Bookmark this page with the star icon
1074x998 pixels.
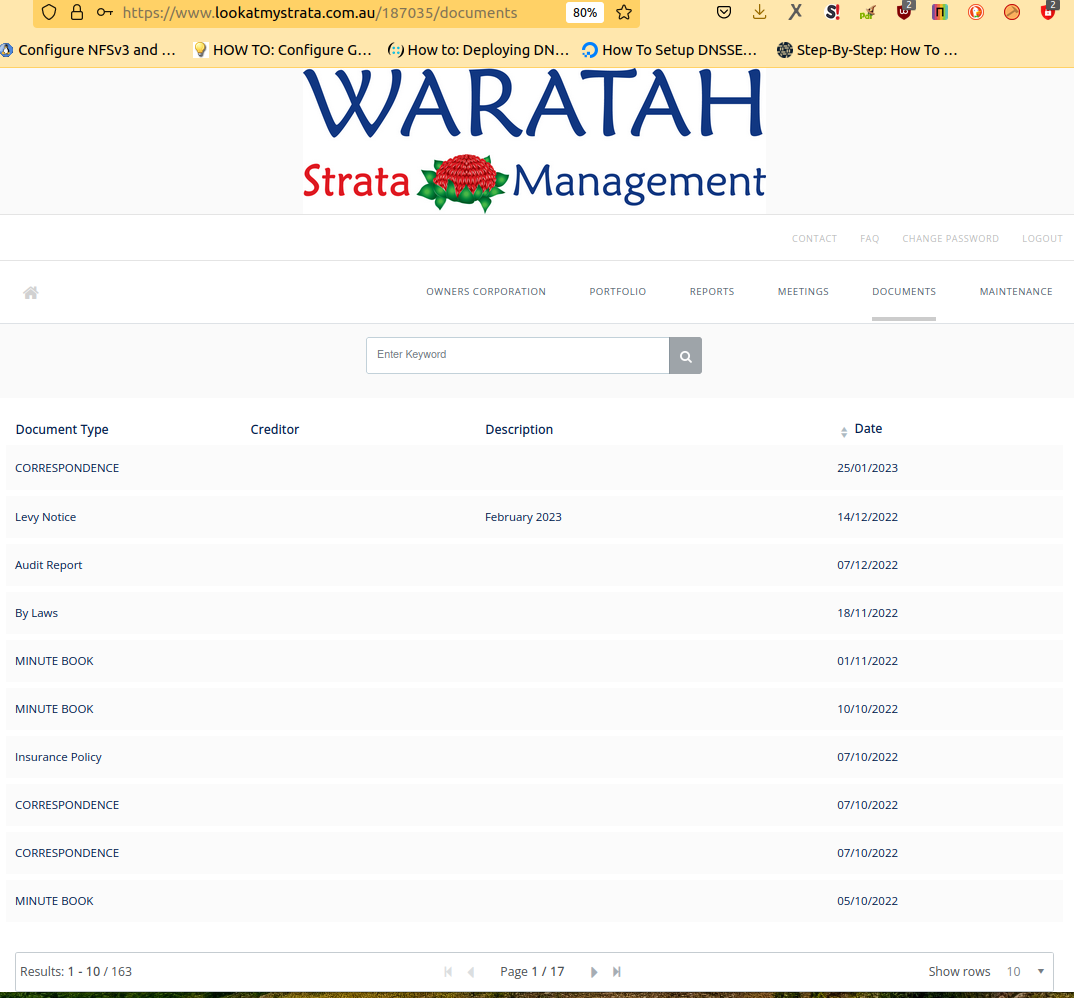point(624,12)
